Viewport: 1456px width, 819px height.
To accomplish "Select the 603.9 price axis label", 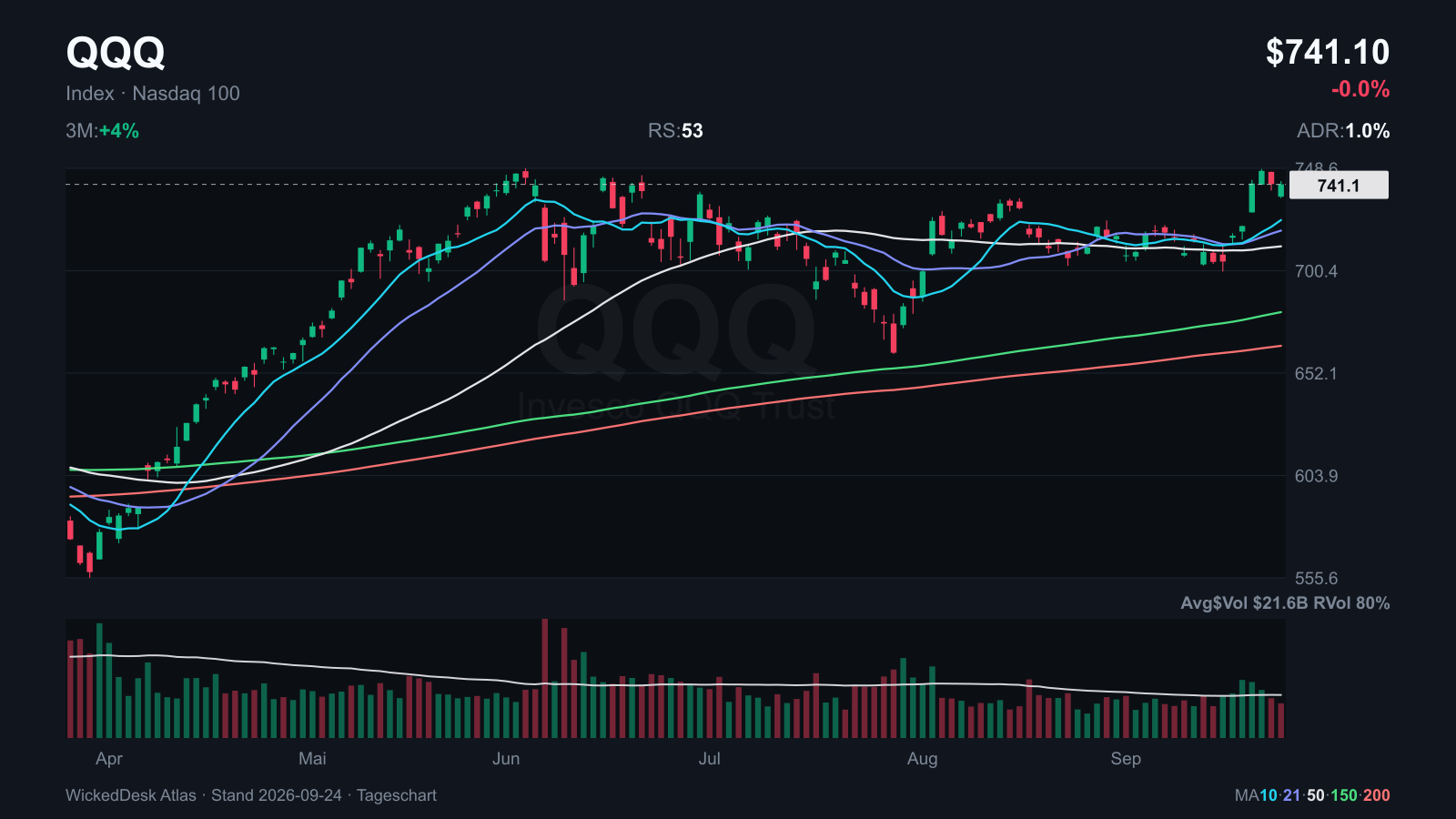I will 1316,476.
